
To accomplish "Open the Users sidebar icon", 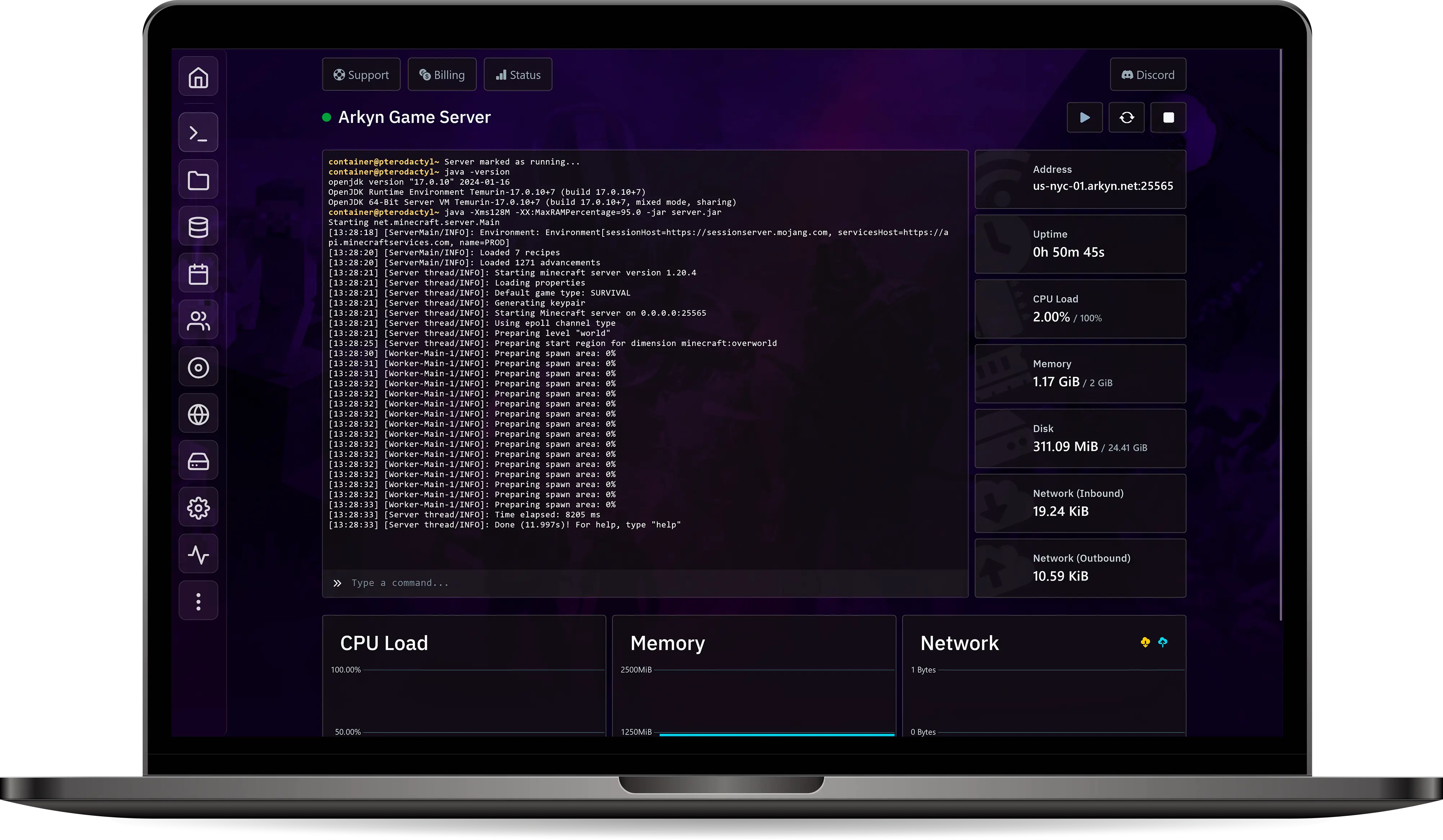I will (x=198, y=320).
